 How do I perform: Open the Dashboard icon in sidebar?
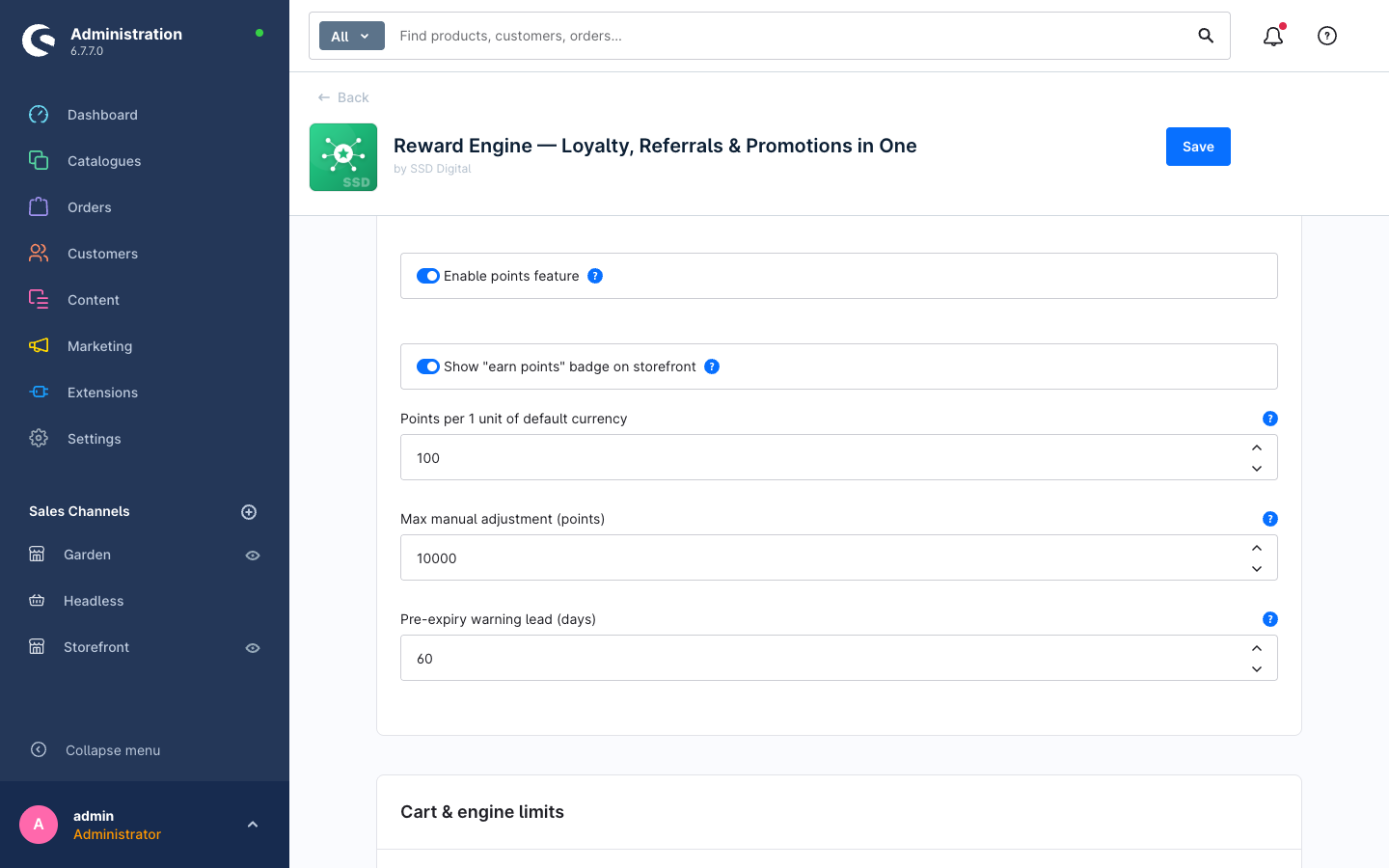click(x=39, y=115)
